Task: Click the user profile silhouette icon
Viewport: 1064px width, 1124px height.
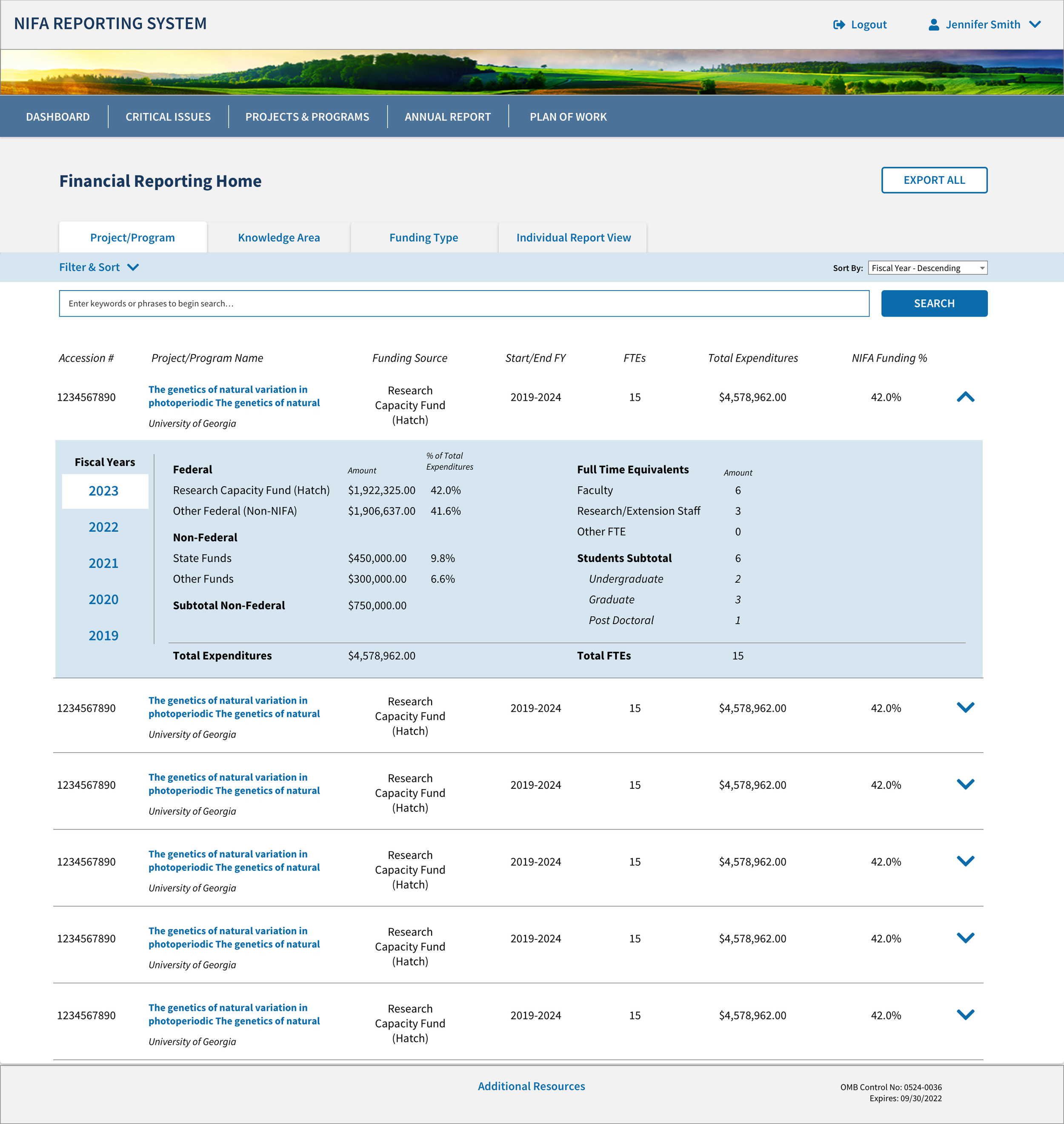Action: pos(933,24)
